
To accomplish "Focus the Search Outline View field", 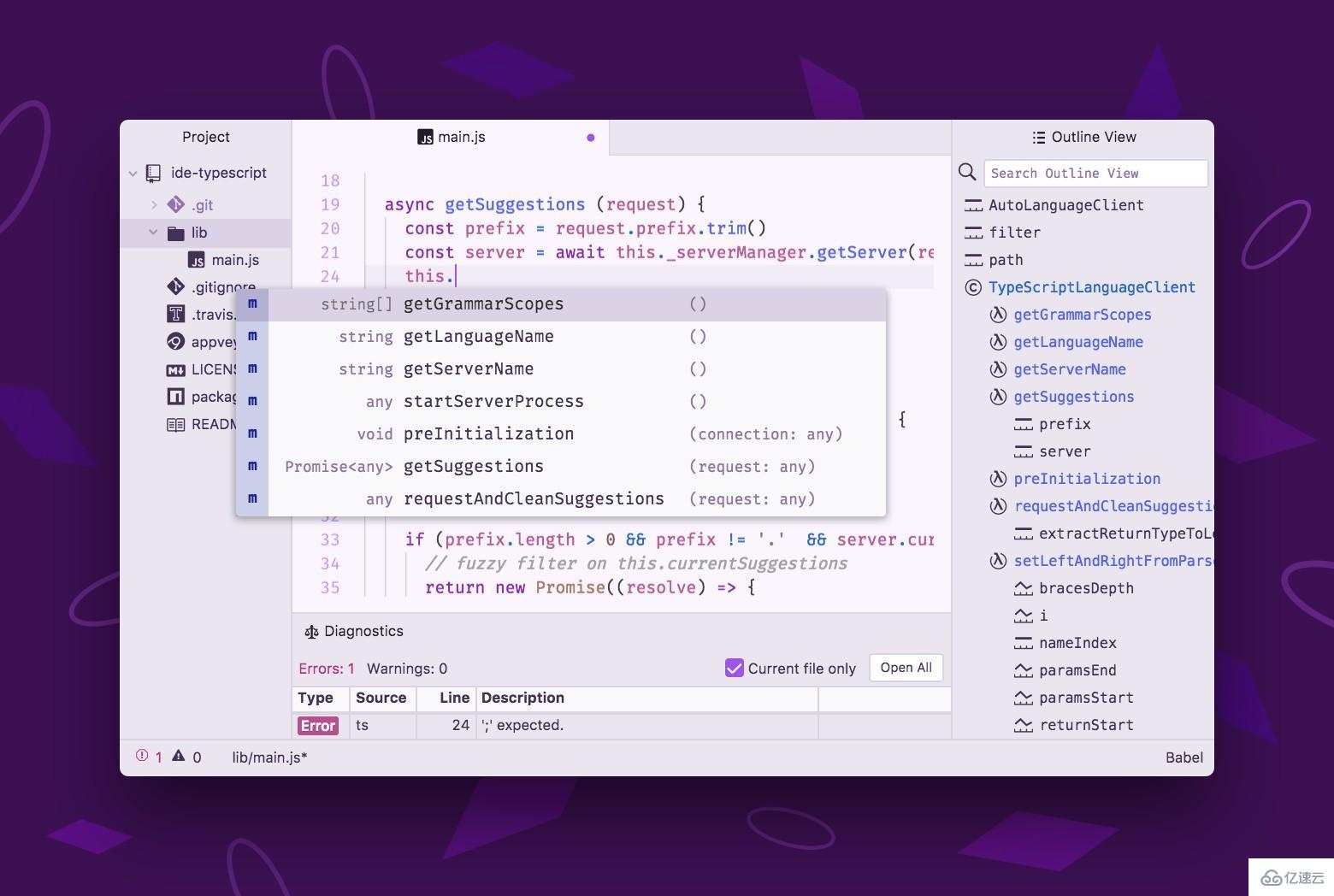I will pos(1096,173).
